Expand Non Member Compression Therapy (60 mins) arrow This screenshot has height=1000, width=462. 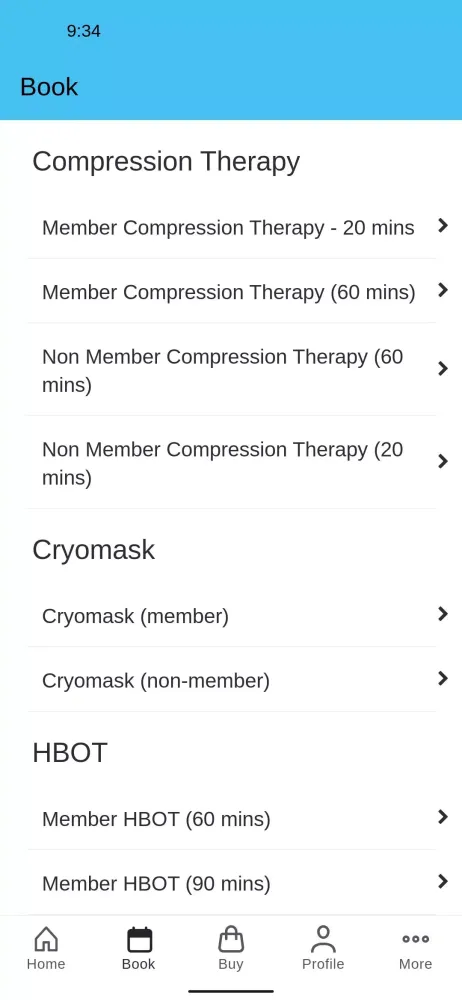click(x=443, y=369)
